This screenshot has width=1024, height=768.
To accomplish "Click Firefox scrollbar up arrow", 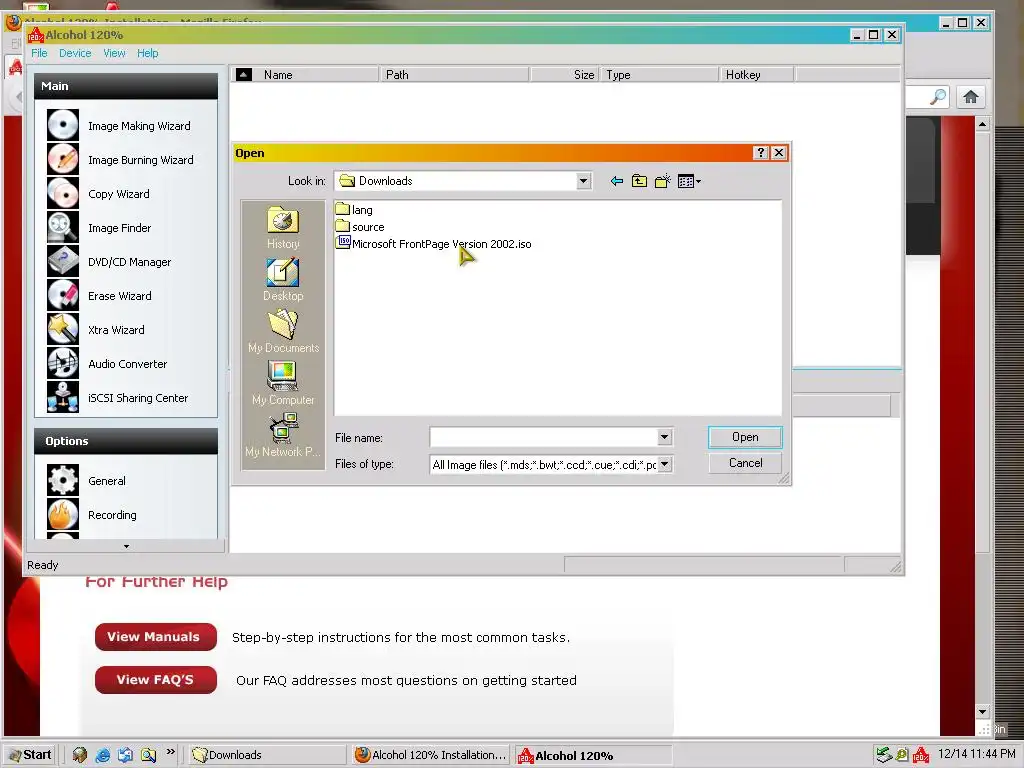I will tap(983, 124).
